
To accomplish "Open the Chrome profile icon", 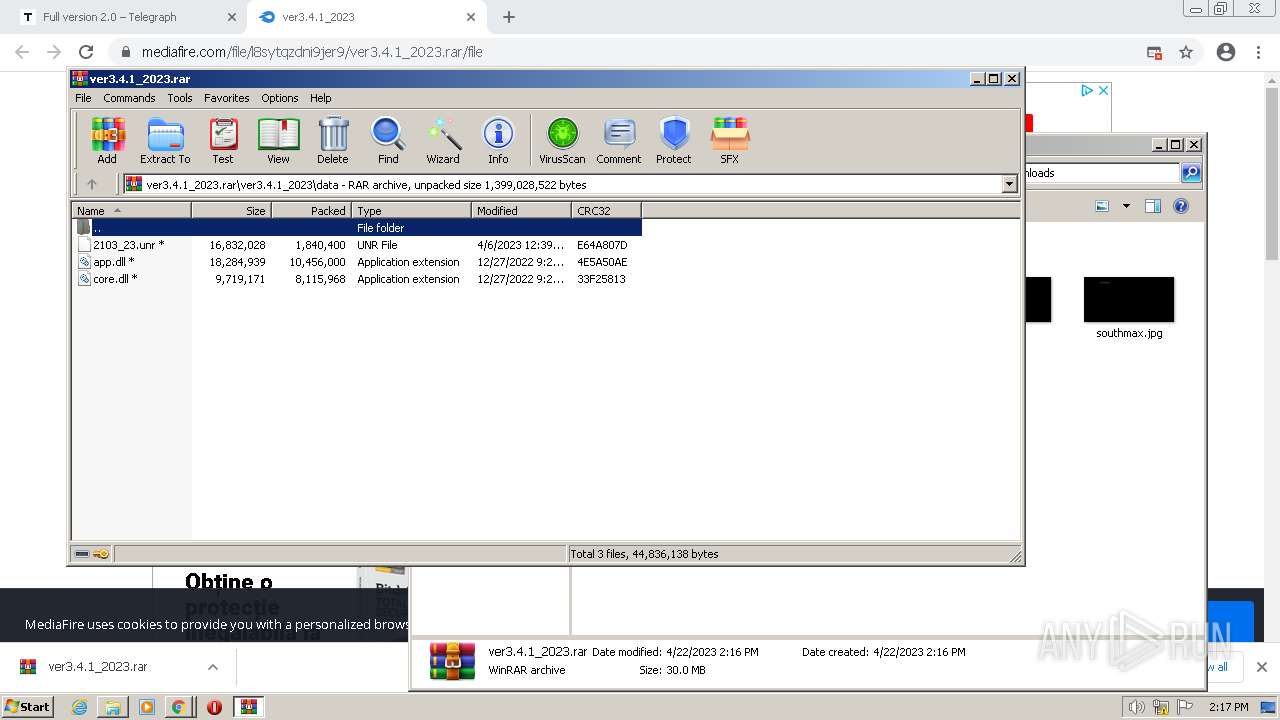I will click(x=1226, y=52).
